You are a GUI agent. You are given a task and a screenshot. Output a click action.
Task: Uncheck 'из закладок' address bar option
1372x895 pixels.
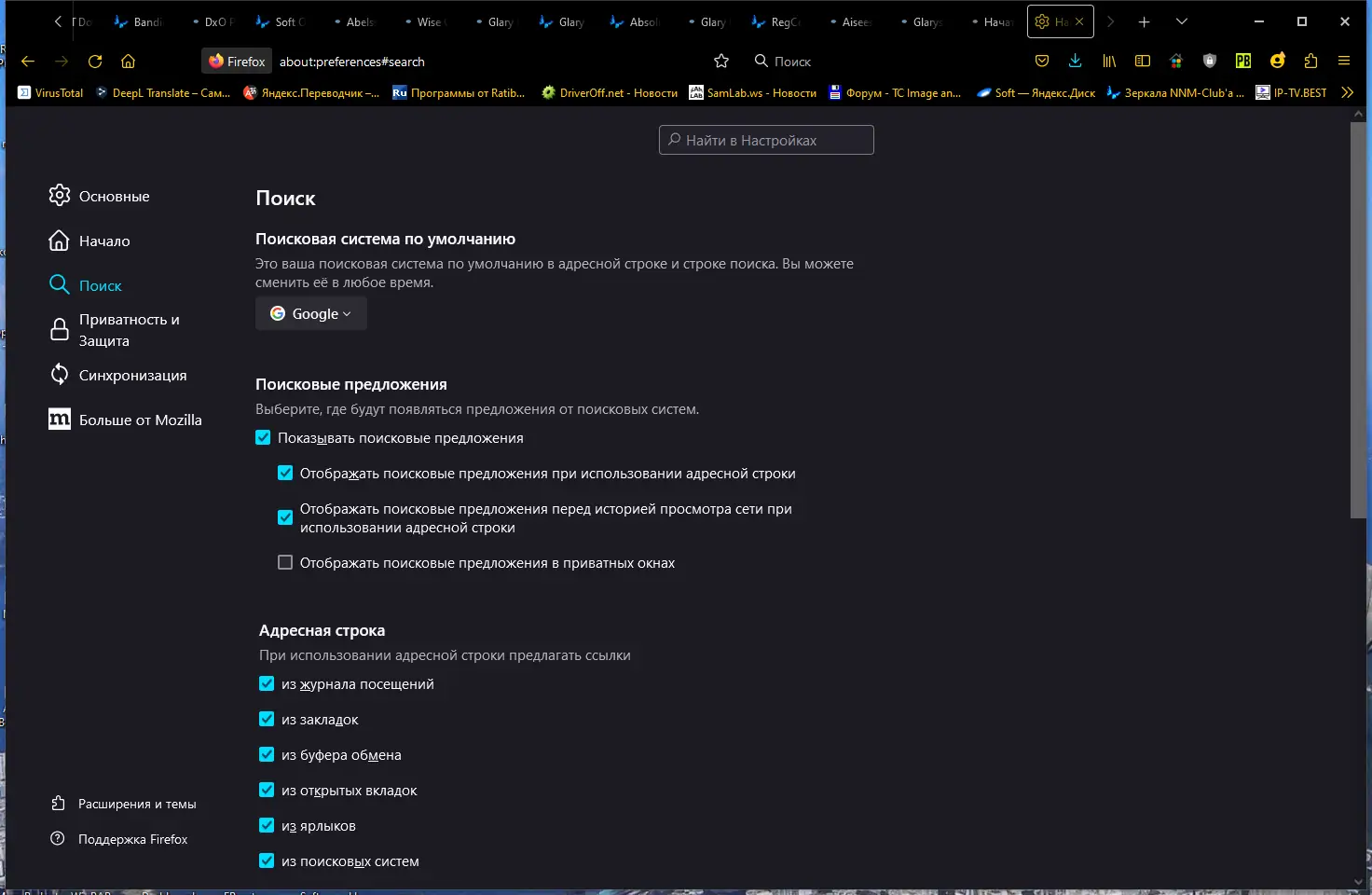point(268,720)
